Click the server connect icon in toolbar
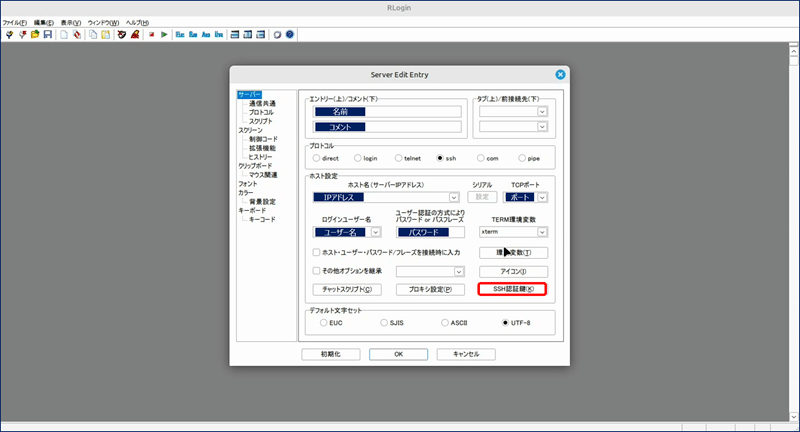Screen dimensions: 800x432 (9, 35)
